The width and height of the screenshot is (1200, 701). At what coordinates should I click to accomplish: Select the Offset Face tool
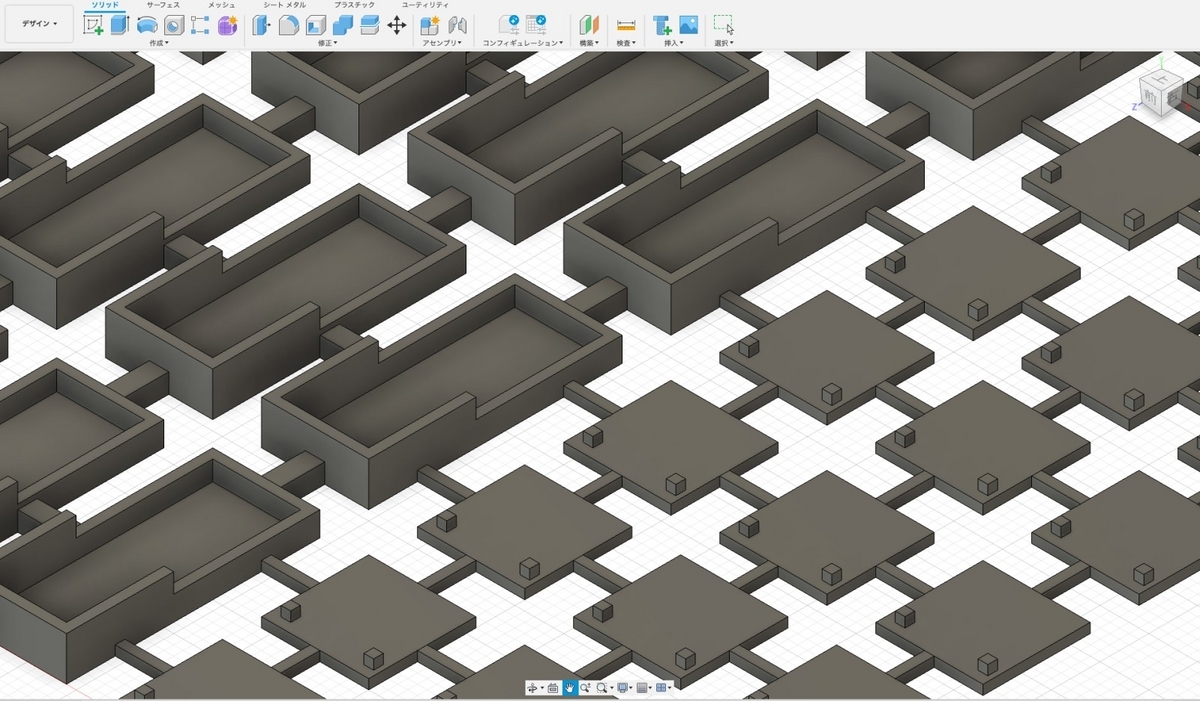tap(369, 25)
